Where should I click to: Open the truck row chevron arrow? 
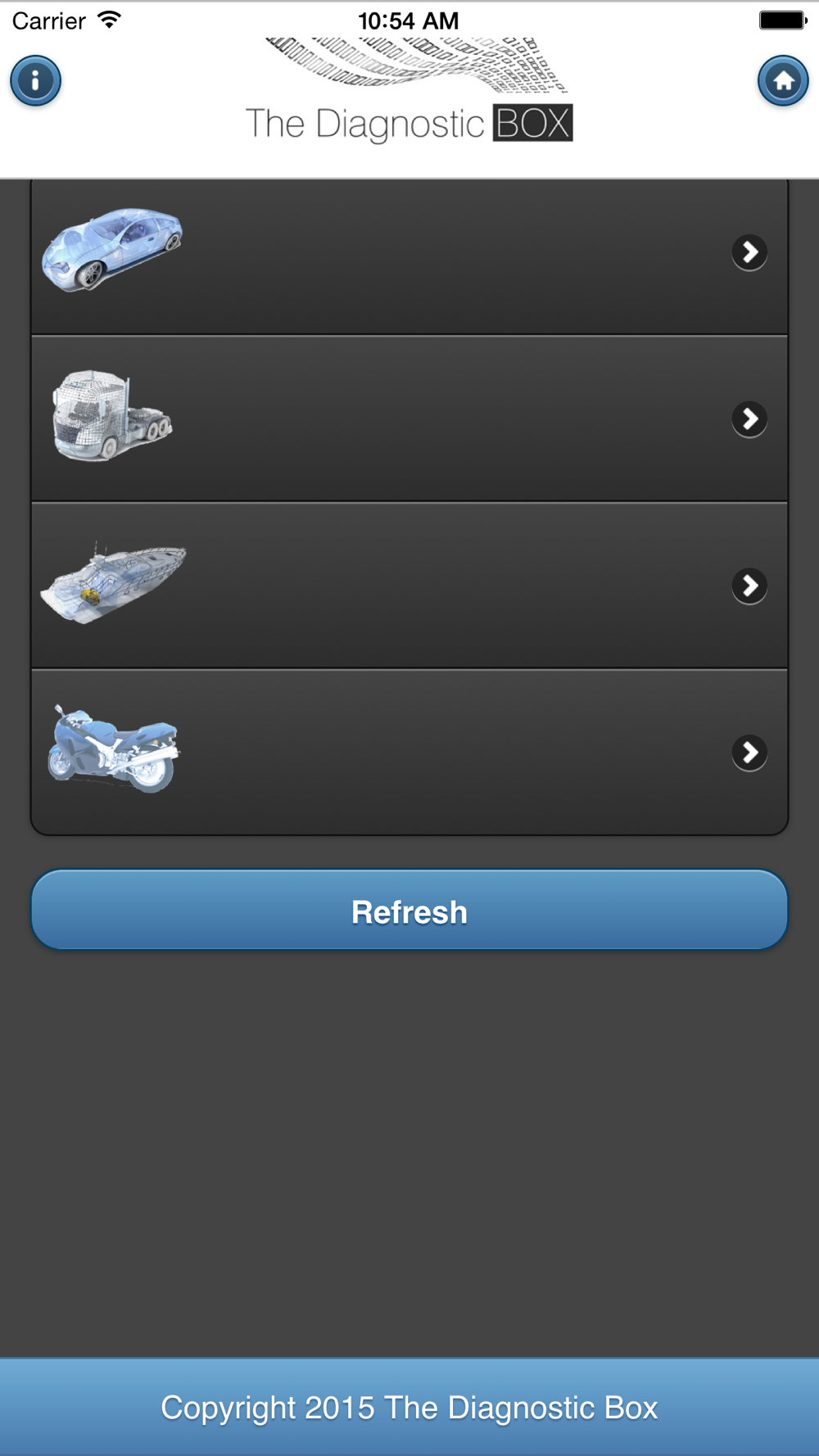pyautogui.click(x=749, y=419)
